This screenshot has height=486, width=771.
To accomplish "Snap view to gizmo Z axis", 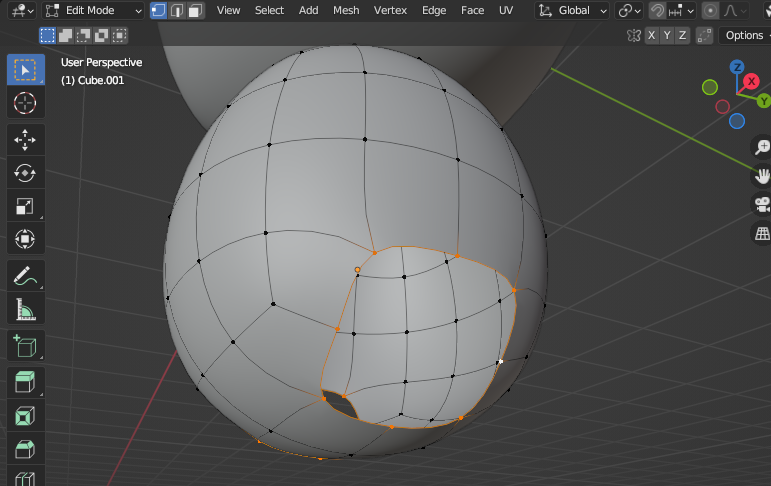I will 737,67.
